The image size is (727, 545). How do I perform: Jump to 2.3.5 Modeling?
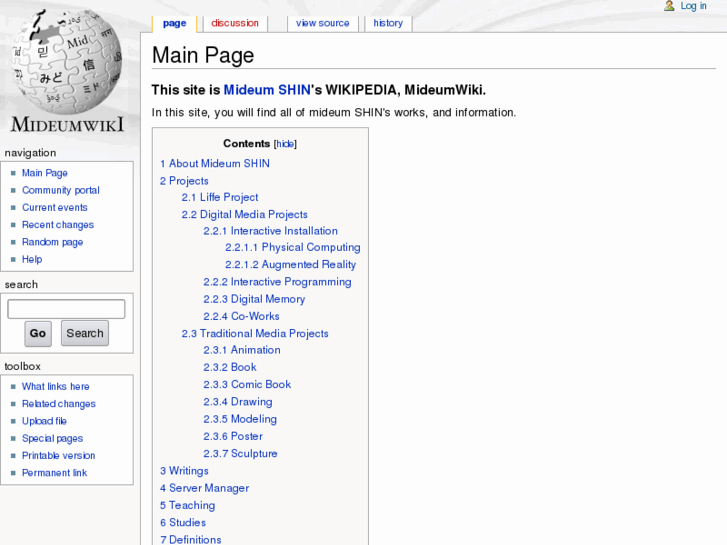(x=240, y=419)
